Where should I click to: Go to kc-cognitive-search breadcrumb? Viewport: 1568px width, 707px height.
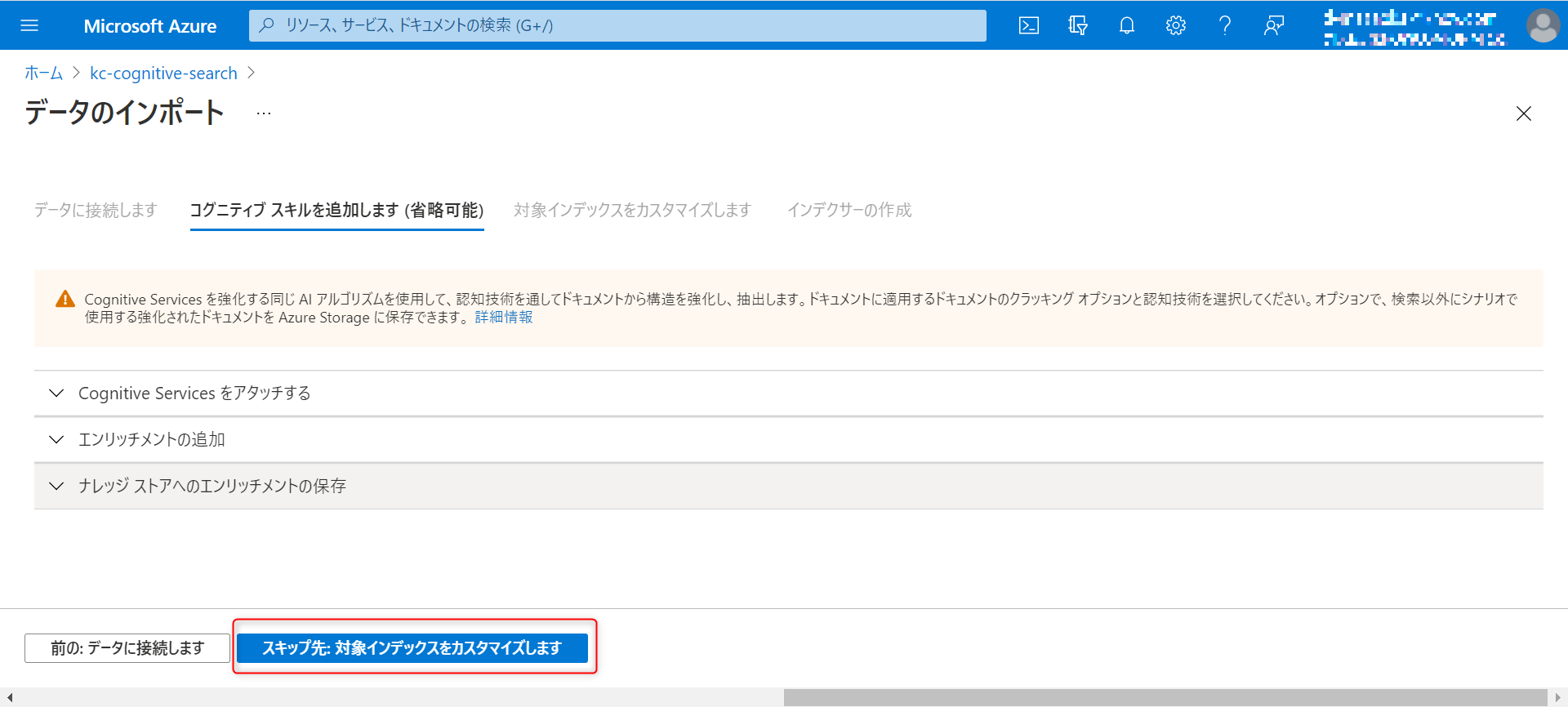pos(163,73)
